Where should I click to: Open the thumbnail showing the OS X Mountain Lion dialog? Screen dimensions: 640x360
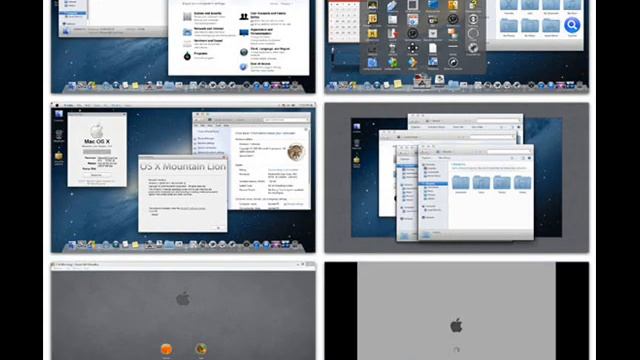pyautogui.click(x=183, y=178)
